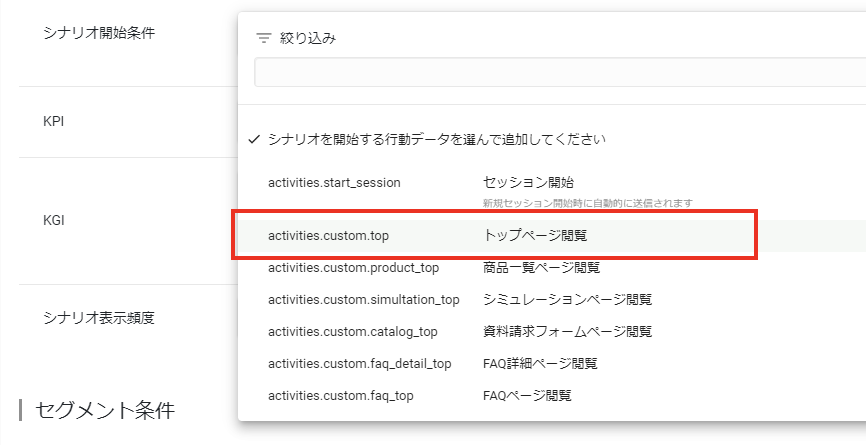Select activities.custom.catalog_top 資料請求フォームページ閲覧

[x=552, y=332]
